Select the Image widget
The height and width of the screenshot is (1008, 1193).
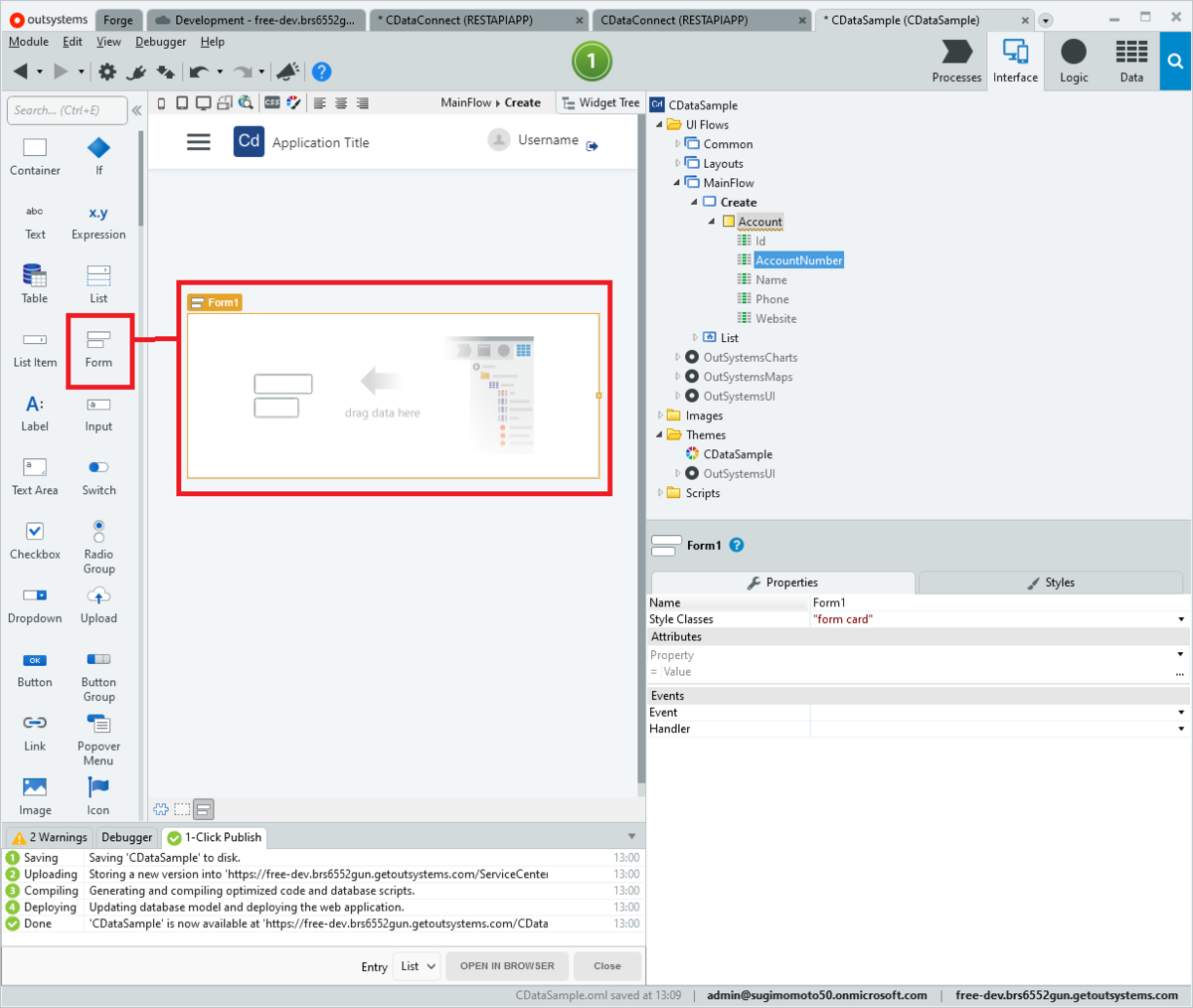[x=35, y=797]
